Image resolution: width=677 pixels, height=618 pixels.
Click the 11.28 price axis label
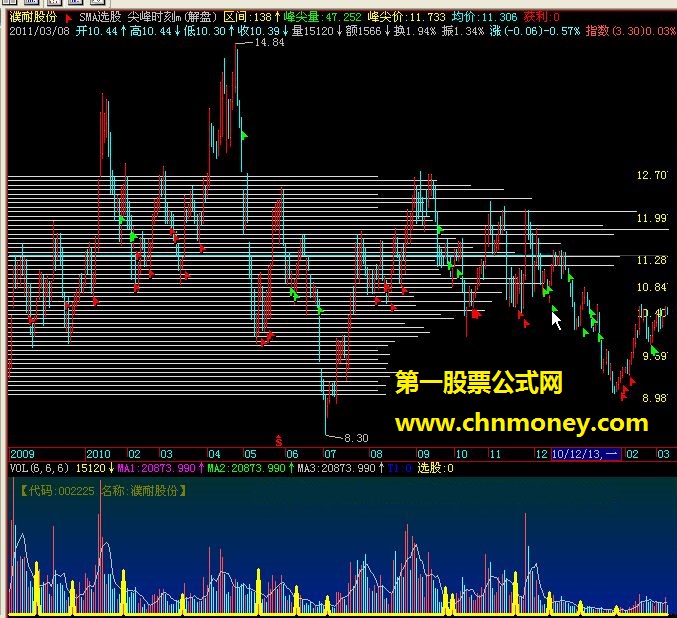(652, 260)
